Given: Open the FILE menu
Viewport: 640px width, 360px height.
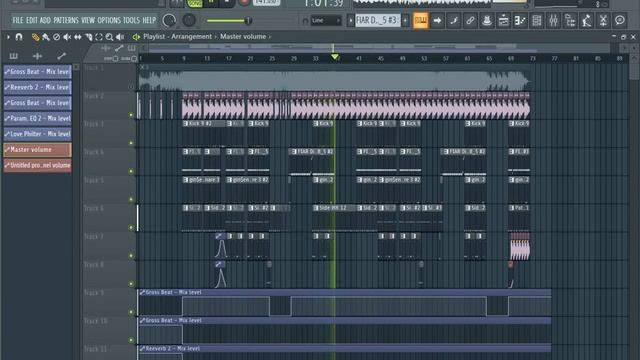Looking at the screenshot, I should click(x=18, y=20).
